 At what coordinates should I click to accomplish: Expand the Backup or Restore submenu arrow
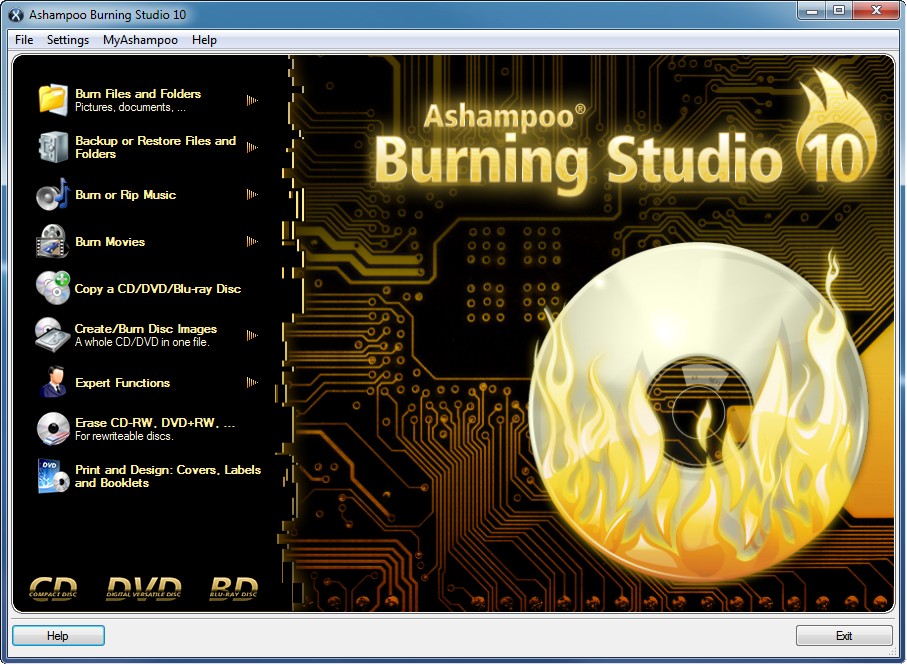252,147
